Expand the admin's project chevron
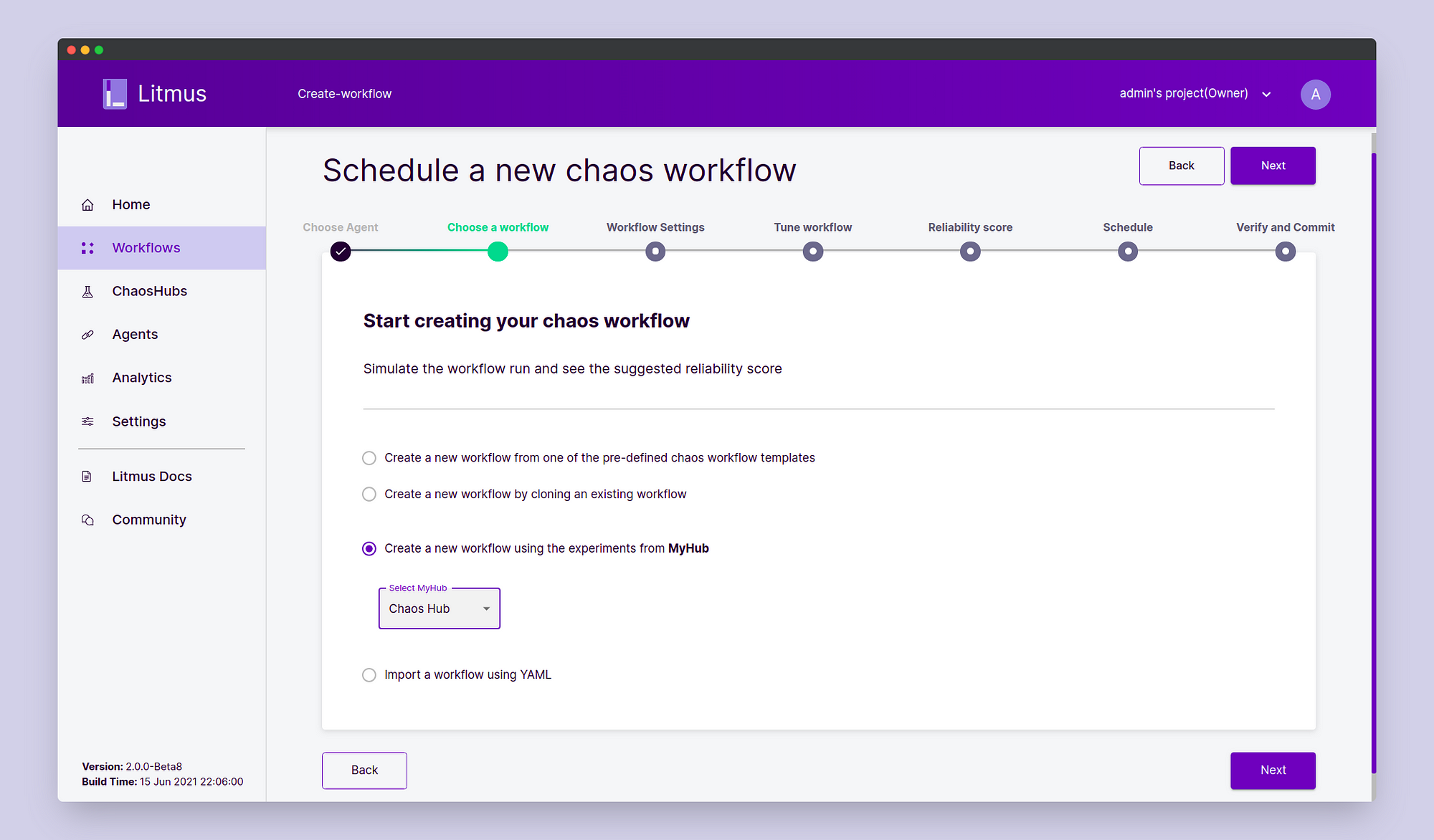This screenshot has width=1434, height=840. [x=1266, y=95]
